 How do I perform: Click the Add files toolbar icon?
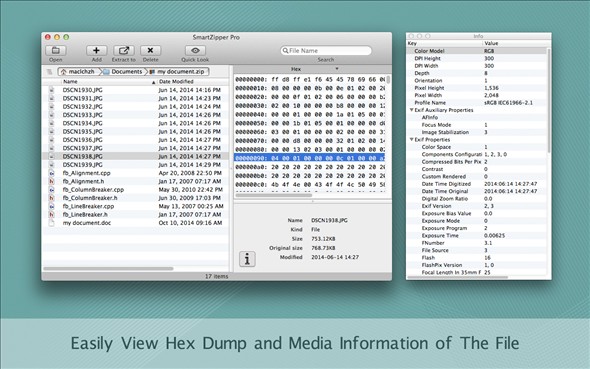96,50
